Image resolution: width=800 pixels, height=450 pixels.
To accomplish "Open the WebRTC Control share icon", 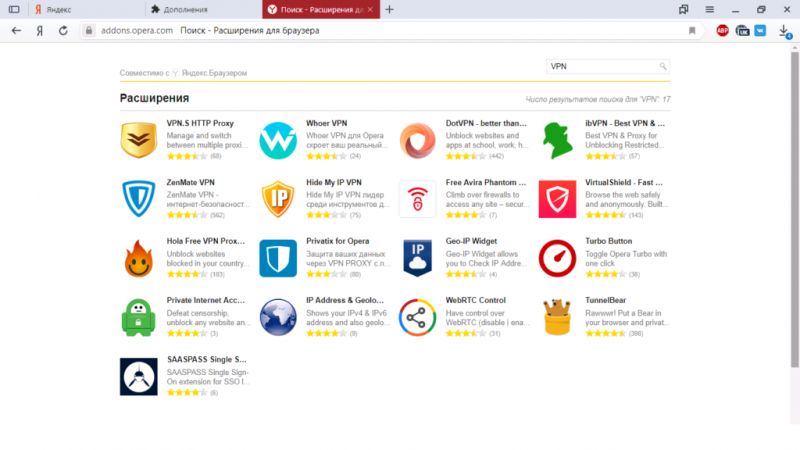I will [417, 317].
